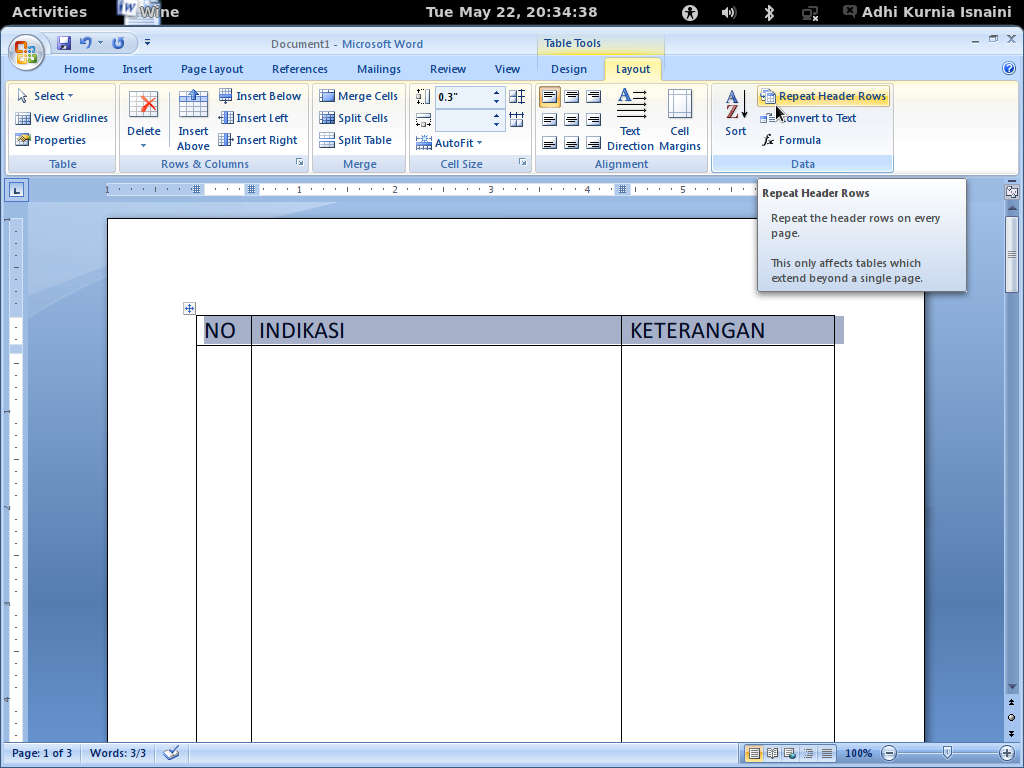Click the ruler tab selector button

[x=16, y=190]
